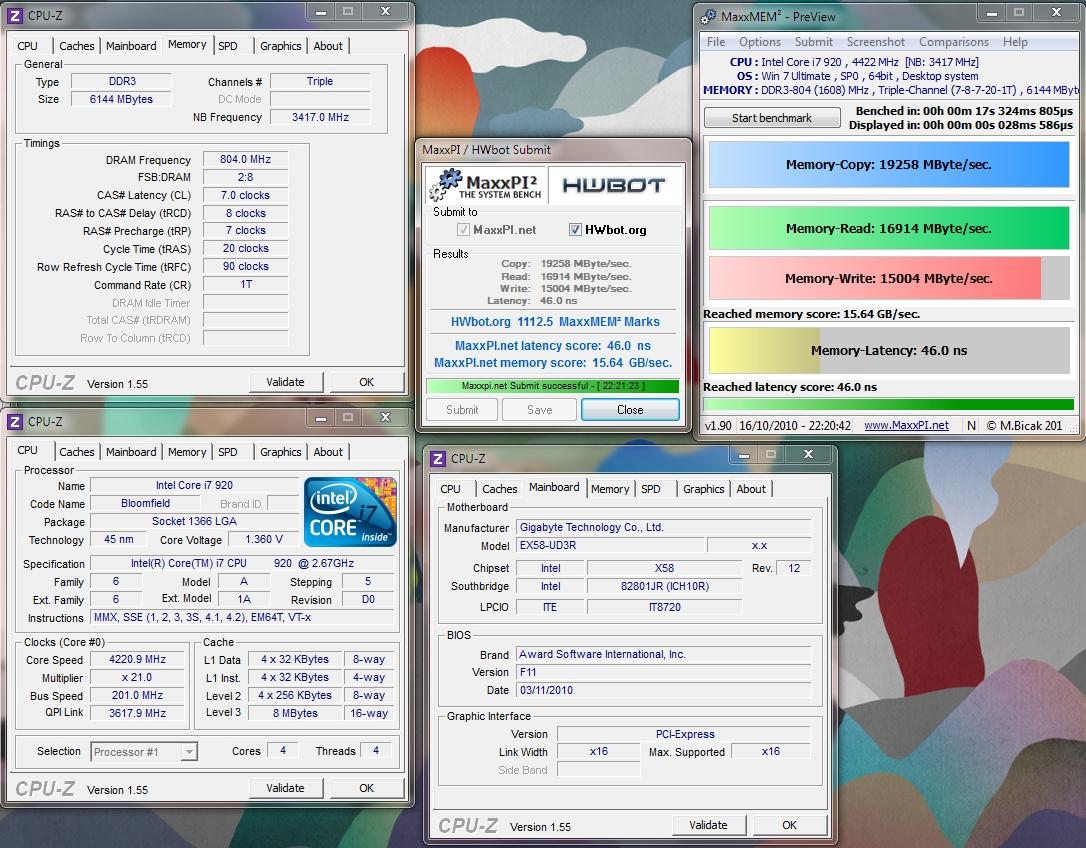Click Save button in HWbot Submit dialog

pos(539,409)
